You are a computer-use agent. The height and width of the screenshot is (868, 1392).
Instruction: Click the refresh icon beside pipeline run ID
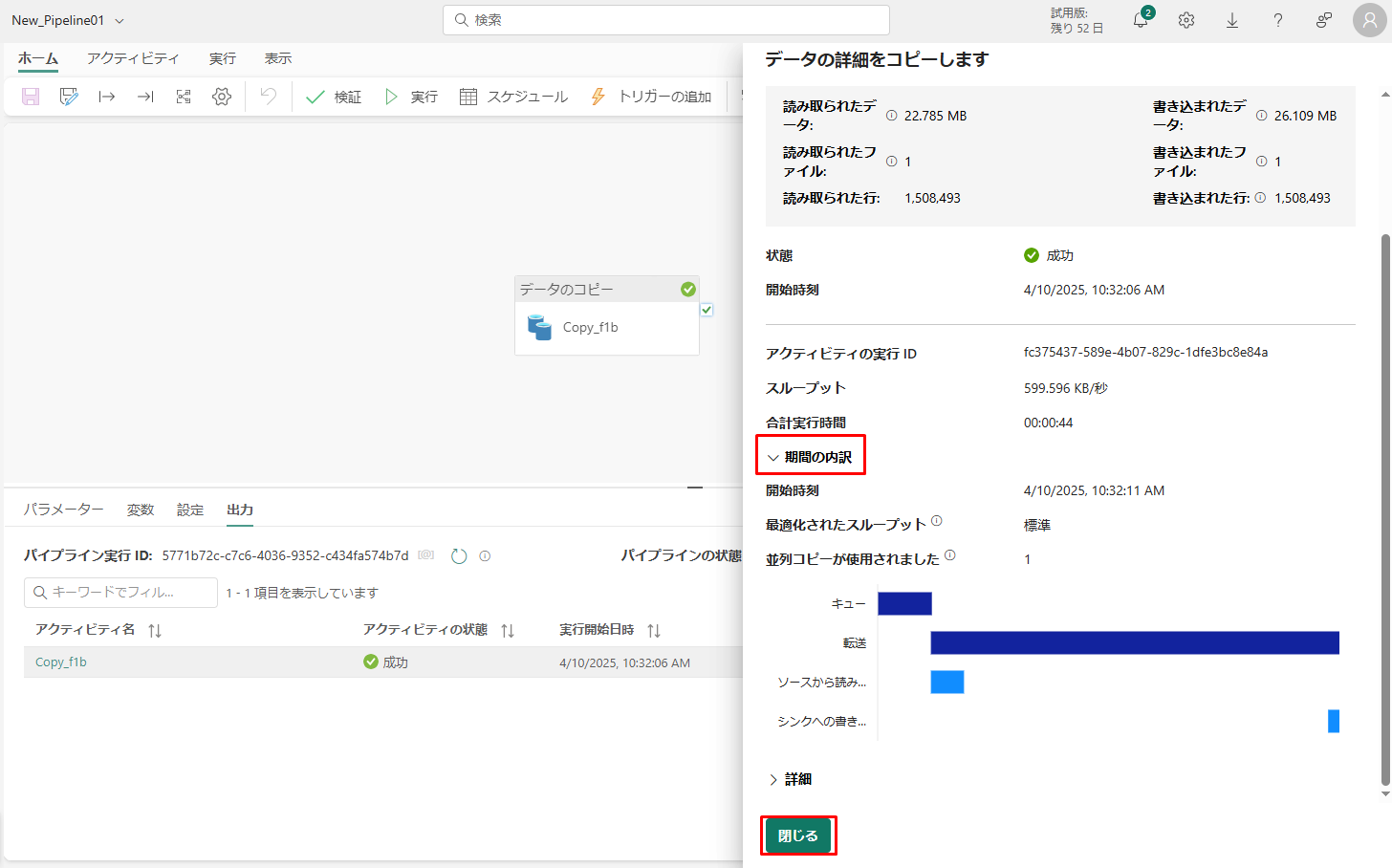459,556
